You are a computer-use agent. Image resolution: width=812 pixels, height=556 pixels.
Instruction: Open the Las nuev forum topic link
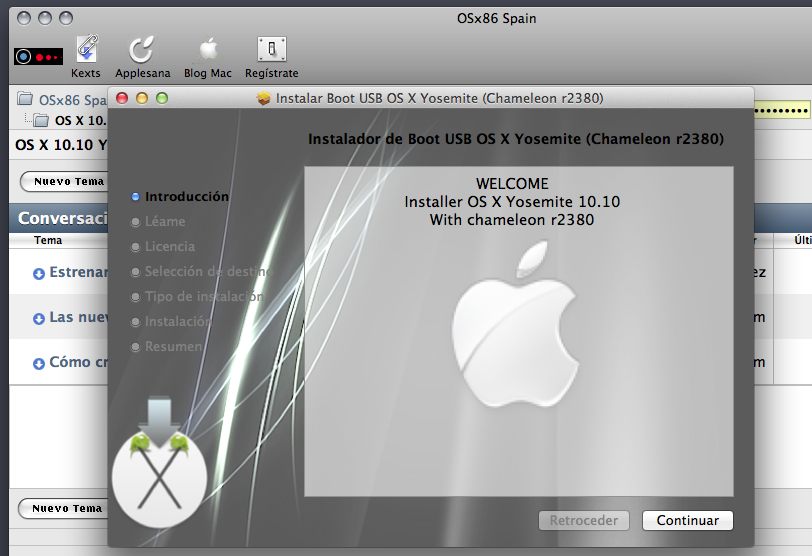(x=78, y=317)
